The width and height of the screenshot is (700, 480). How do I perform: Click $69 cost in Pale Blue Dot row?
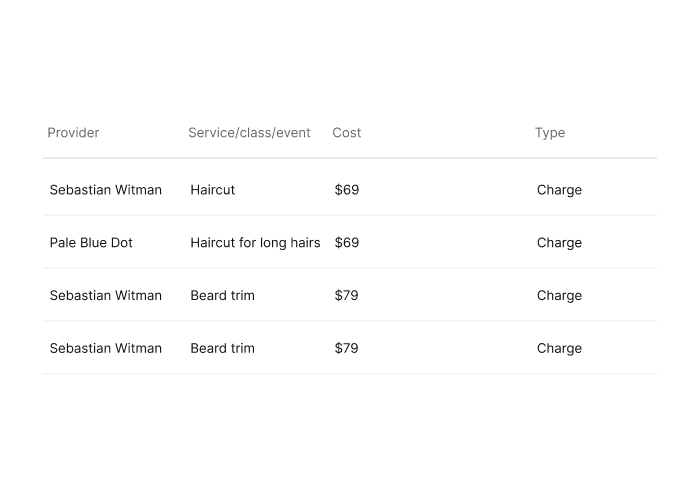click(347, 242)
